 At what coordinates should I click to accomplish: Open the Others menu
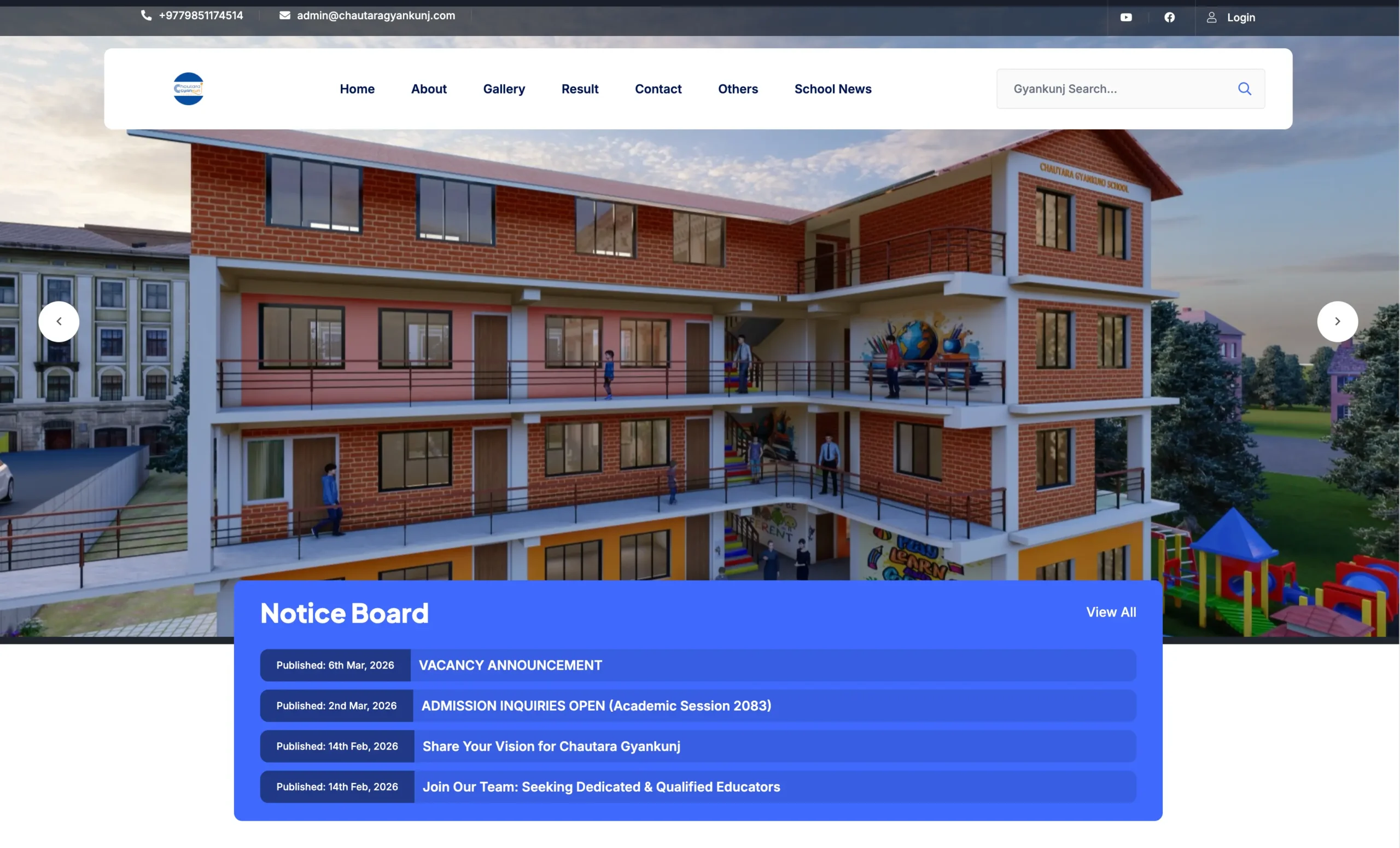(x=738, y=89)
